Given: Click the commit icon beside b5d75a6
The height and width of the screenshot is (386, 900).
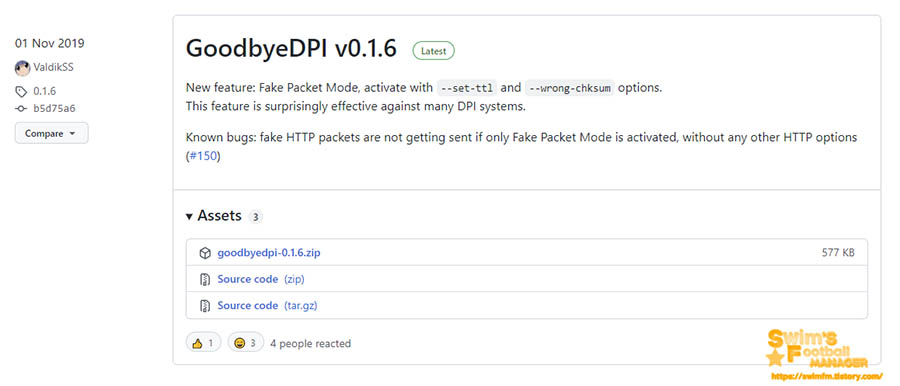Looking at the screenshot, I should [x=21, y=108].
